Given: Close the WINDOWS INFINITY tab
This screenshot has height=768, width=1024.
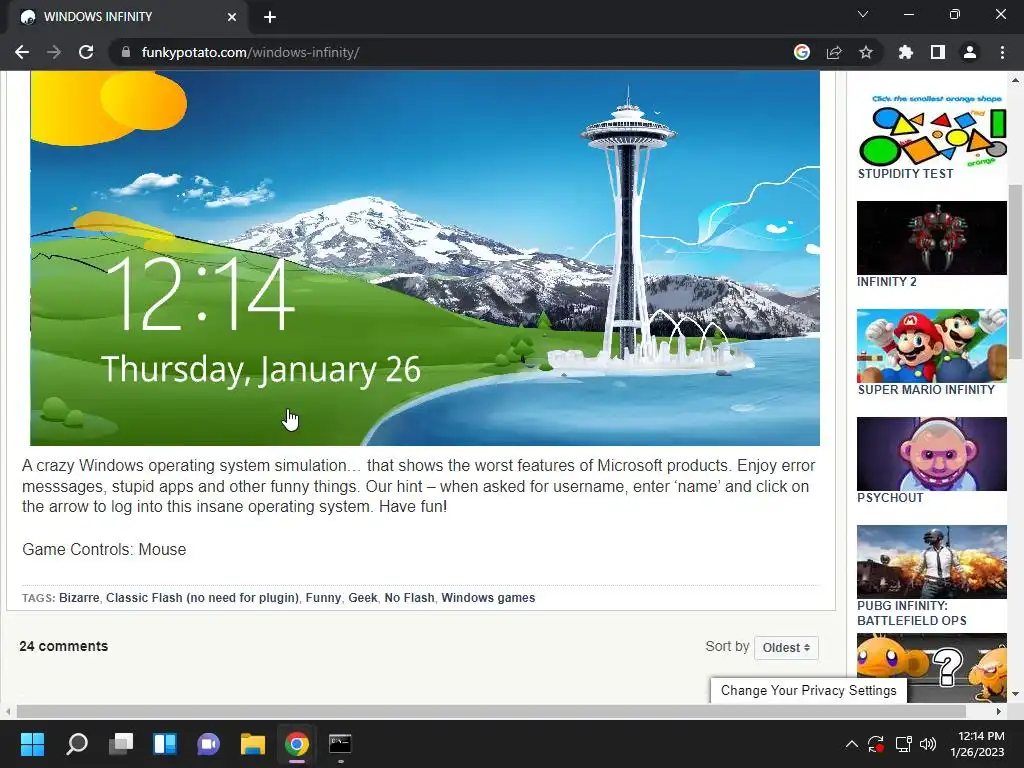Looking at the screenshot, I should (x=232, y=17).
